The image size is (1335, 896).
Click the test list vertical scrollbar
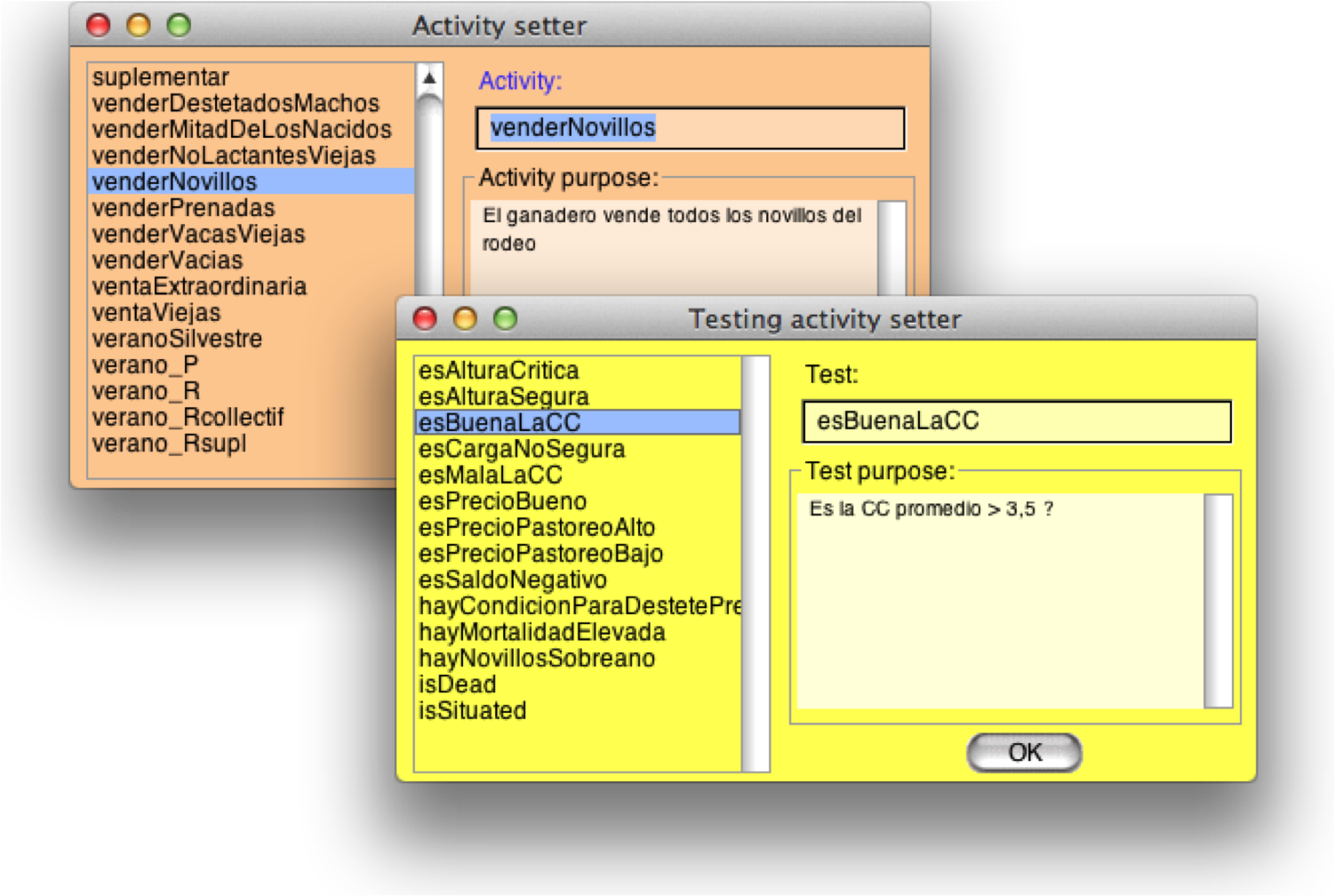(x=755, y=564)
